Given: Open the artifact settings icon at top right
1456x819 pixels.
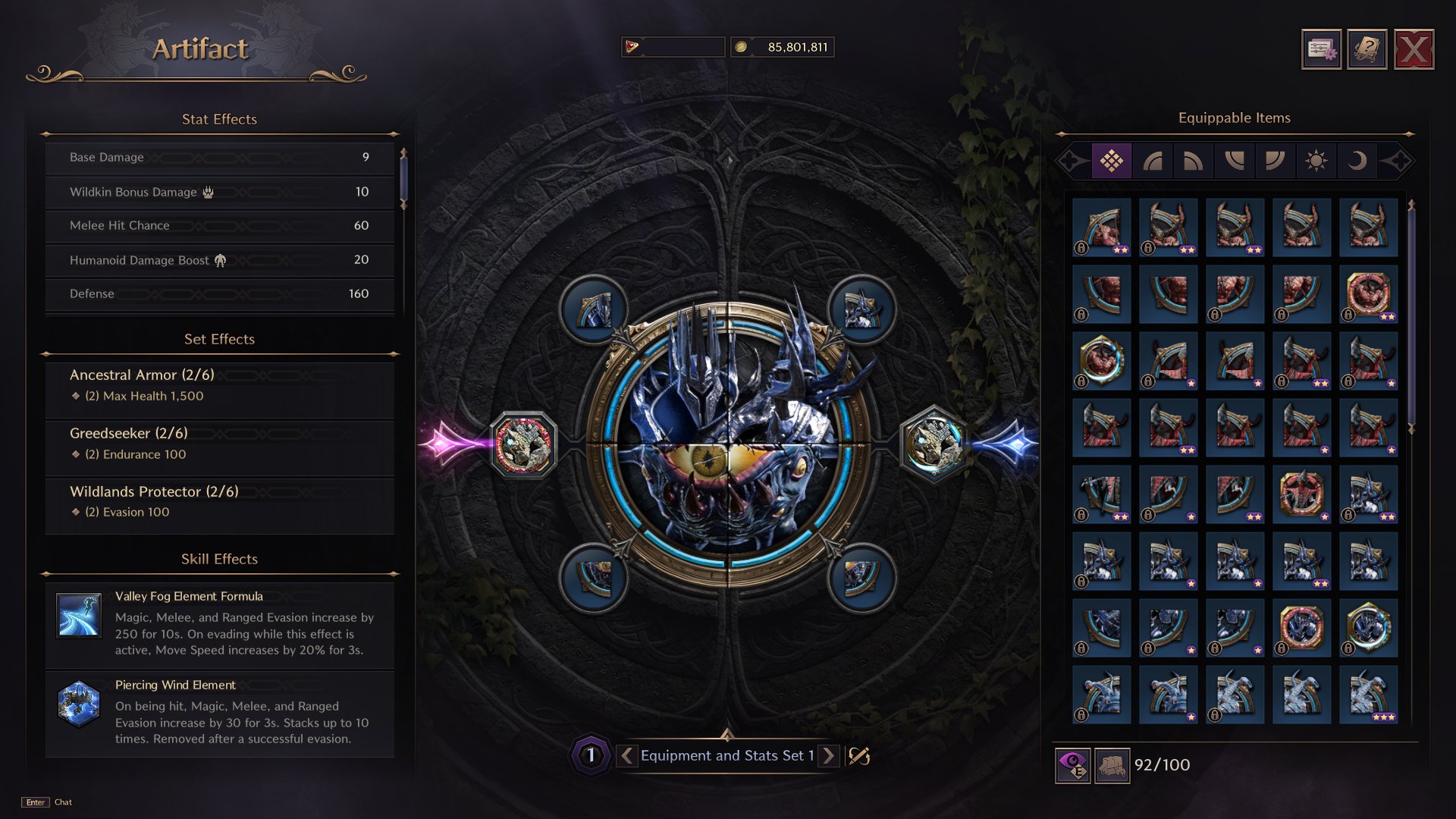Looking at the screenshot, I should [x=1321, y=50].
